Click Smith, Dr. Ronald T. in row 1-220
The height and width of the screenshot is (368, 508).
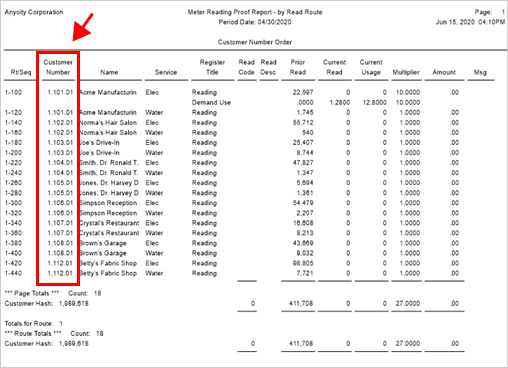[x=109, y=163]
